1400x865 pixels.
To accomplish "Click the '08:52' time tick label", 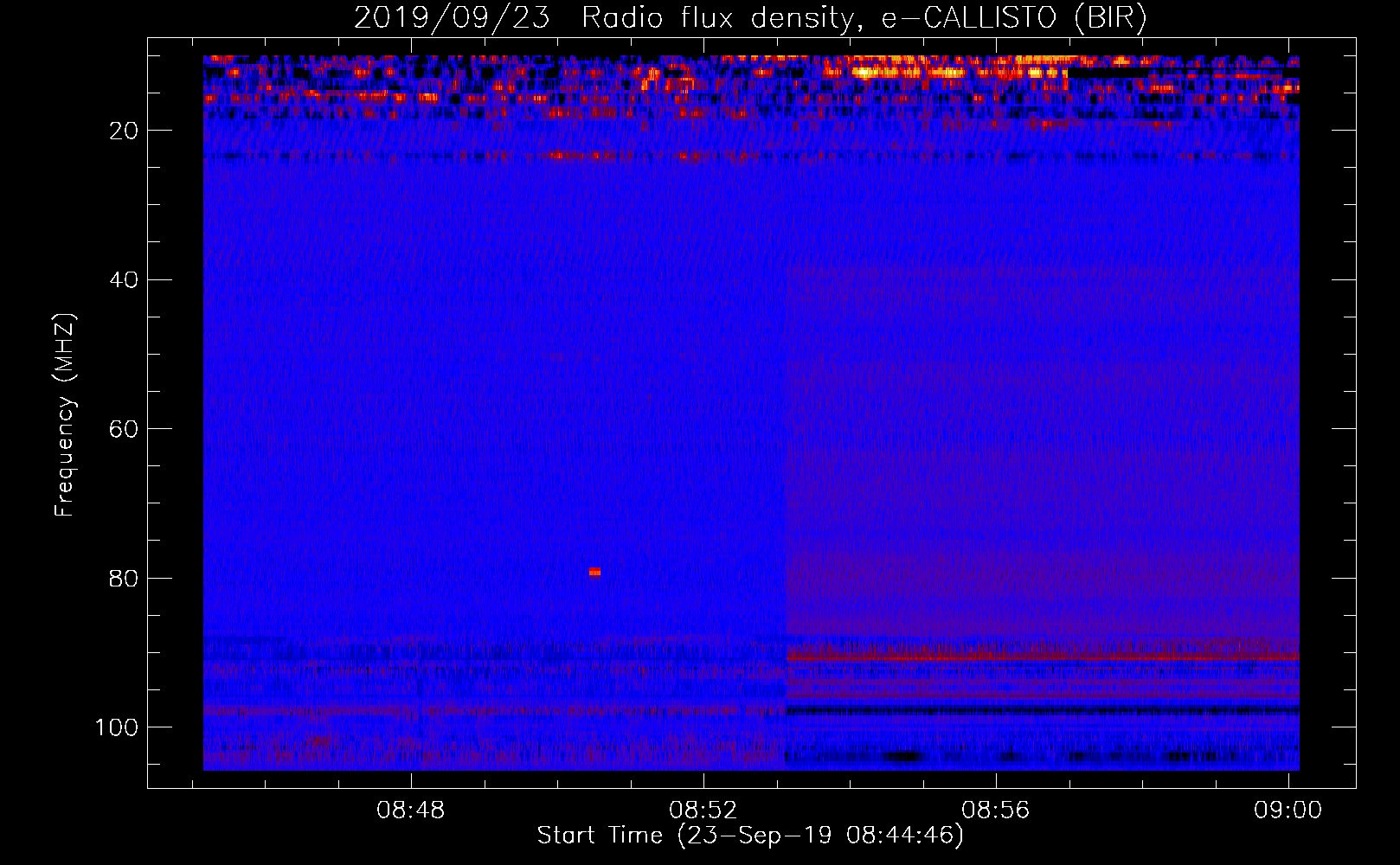I will point(703,811).
